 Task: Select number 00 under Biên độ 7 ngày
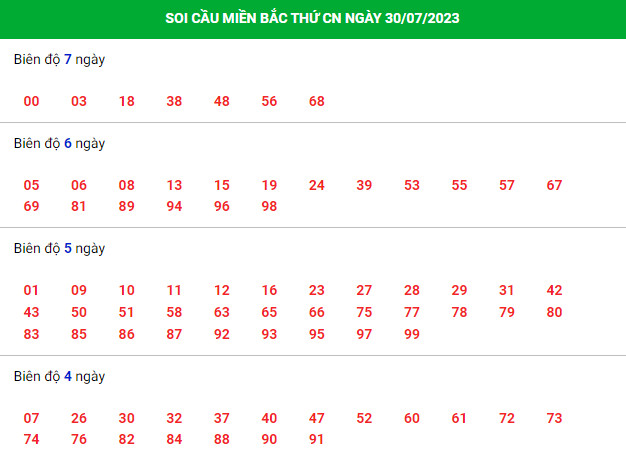(x=32, y=101)
